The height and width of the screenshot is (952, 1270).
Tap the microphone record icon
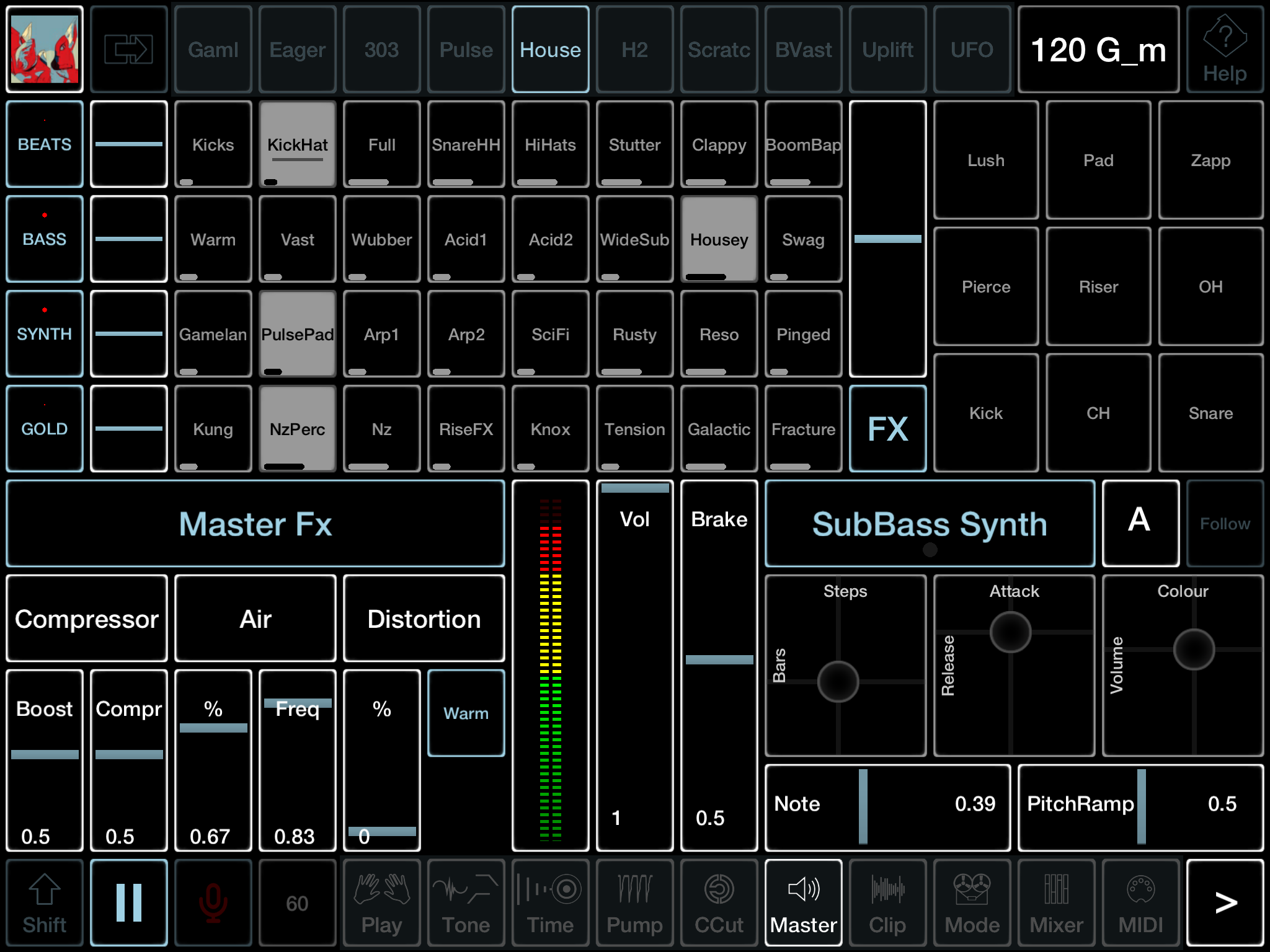(x=213, y=902)
